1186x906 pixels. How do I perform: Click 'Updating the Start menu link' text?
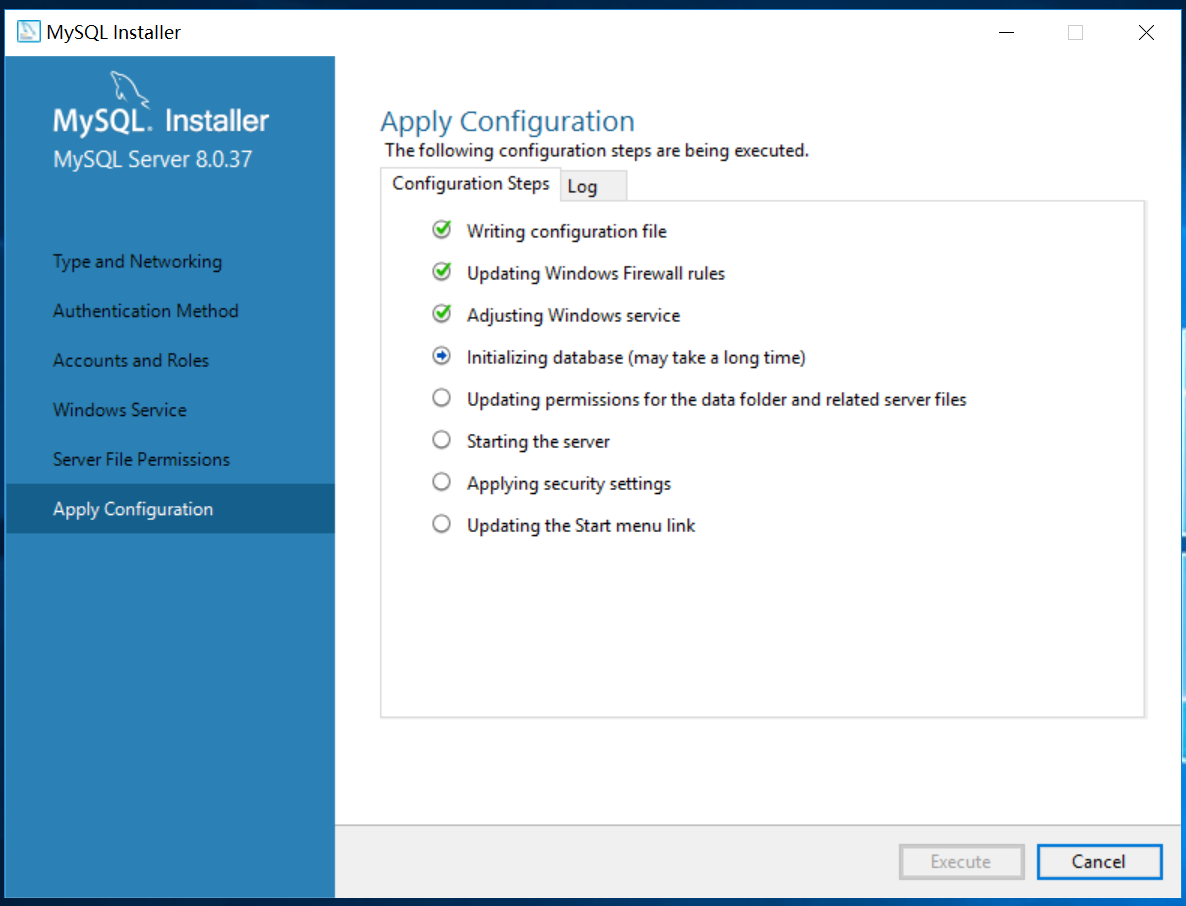(581, 526)
